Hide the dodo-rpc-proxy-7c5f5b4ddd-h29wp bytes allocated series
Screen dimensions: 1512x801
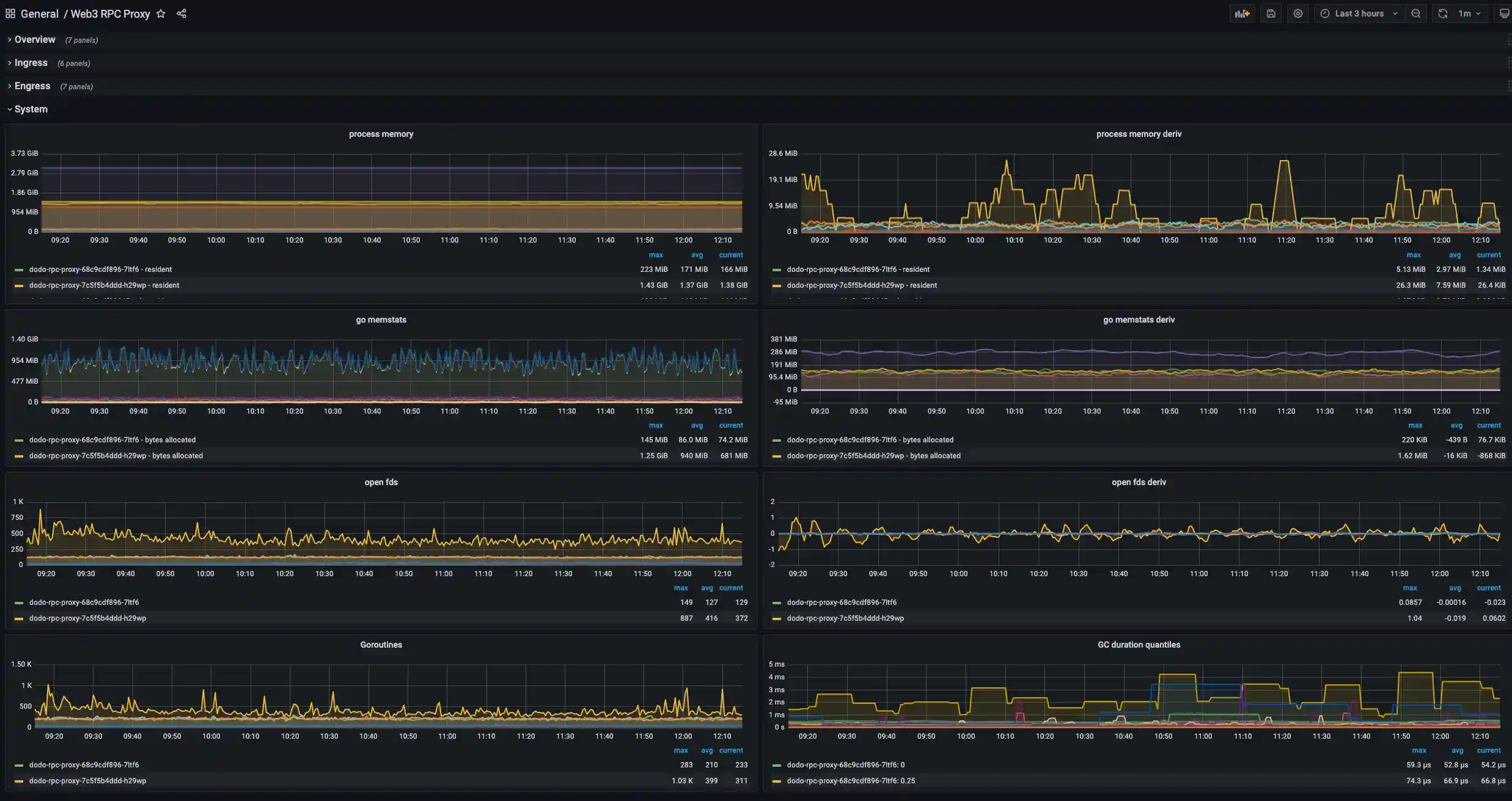click(x=116, y=455)
